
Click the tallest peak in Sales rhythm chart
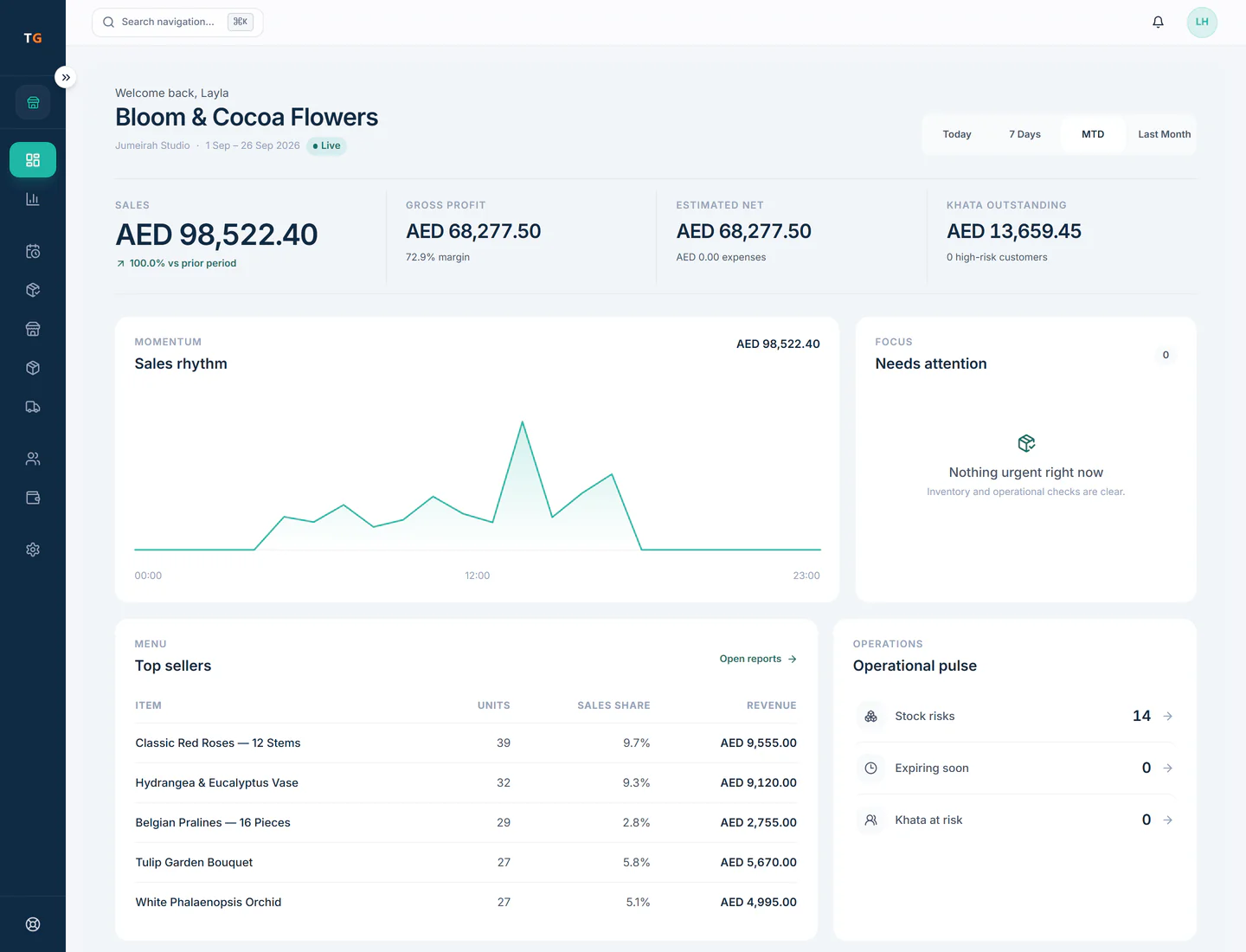click(x=523, y=422)
